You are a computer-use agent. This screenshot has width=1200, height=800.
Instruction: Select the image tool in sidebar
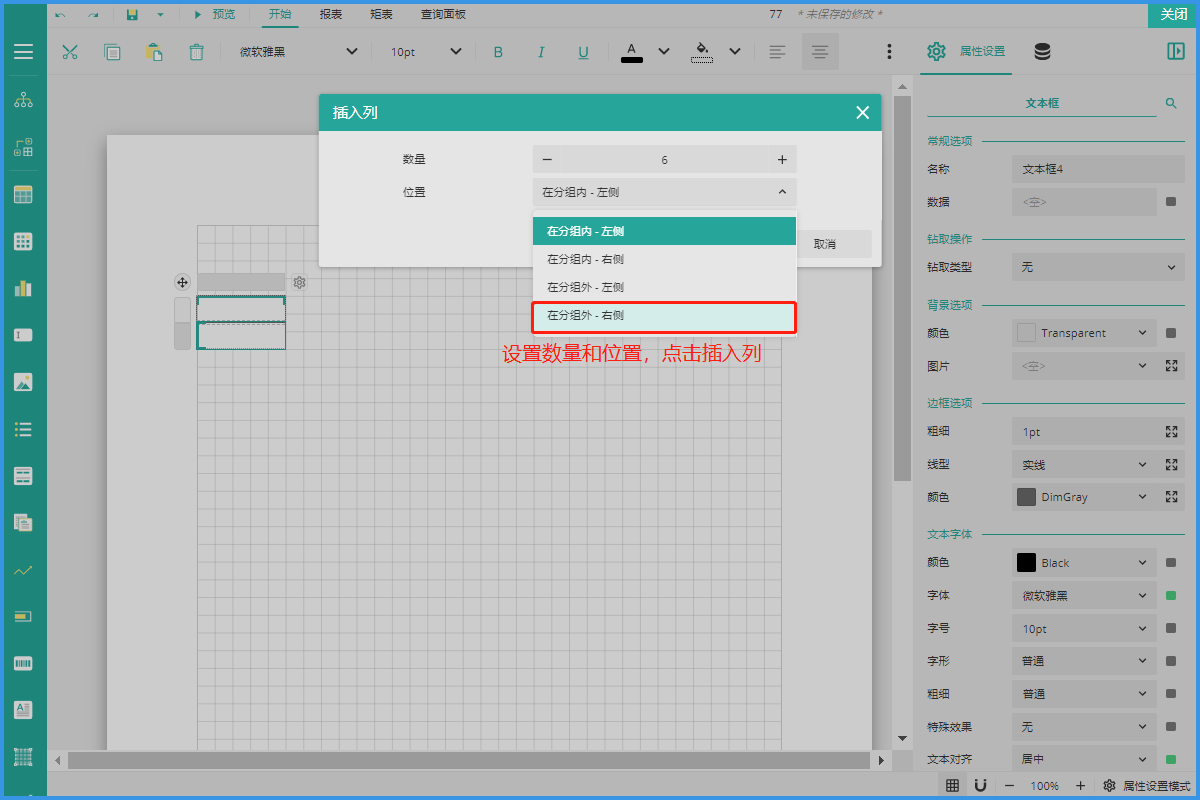23,381
